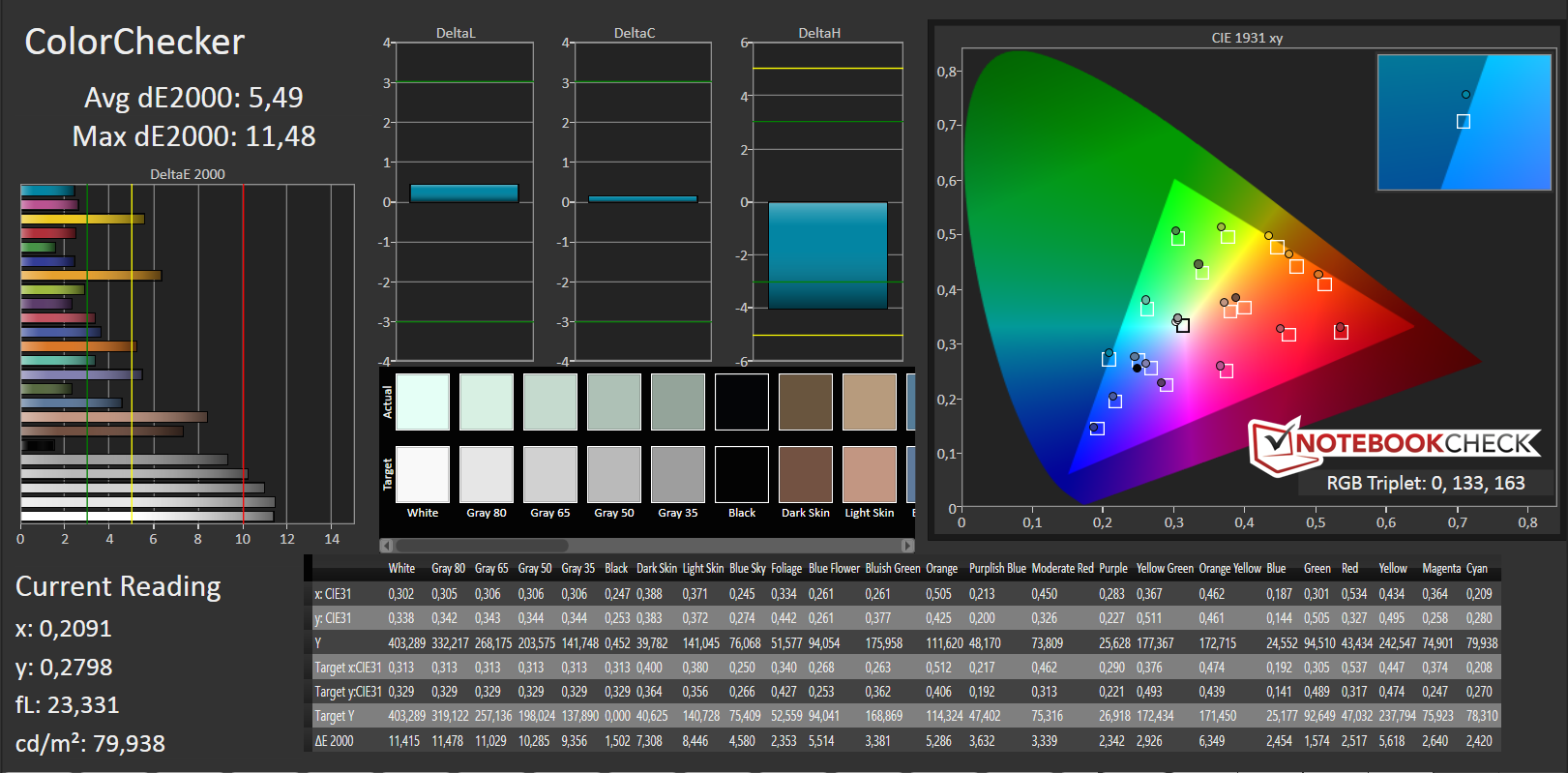The height and width of the screenshot is (773, 1568).
Task: Pick the Gray 35 target swatch
Action: point(678,474)
